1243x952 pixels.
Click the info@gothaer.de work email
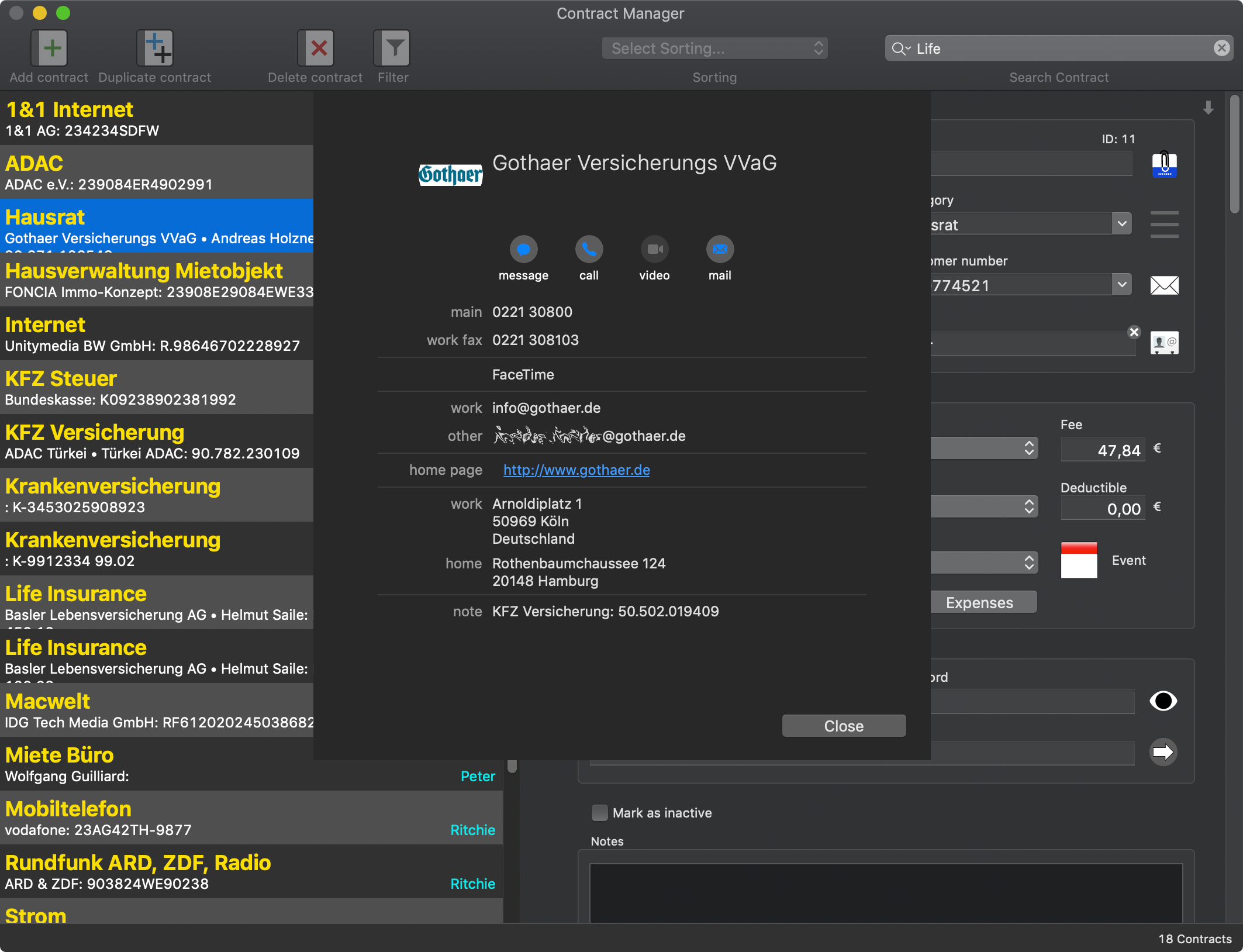pyautogui.click(x=546, y=408)
